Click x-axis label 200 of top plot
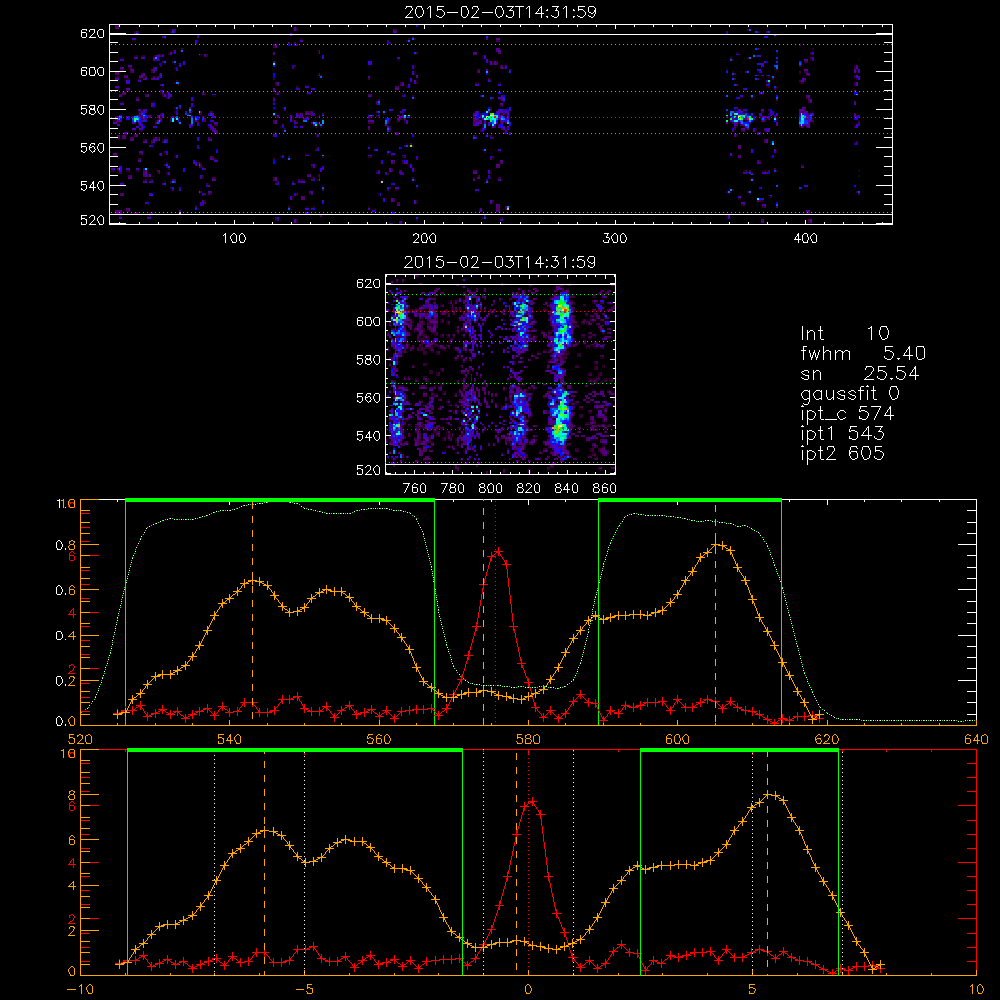 pos(424,239)
